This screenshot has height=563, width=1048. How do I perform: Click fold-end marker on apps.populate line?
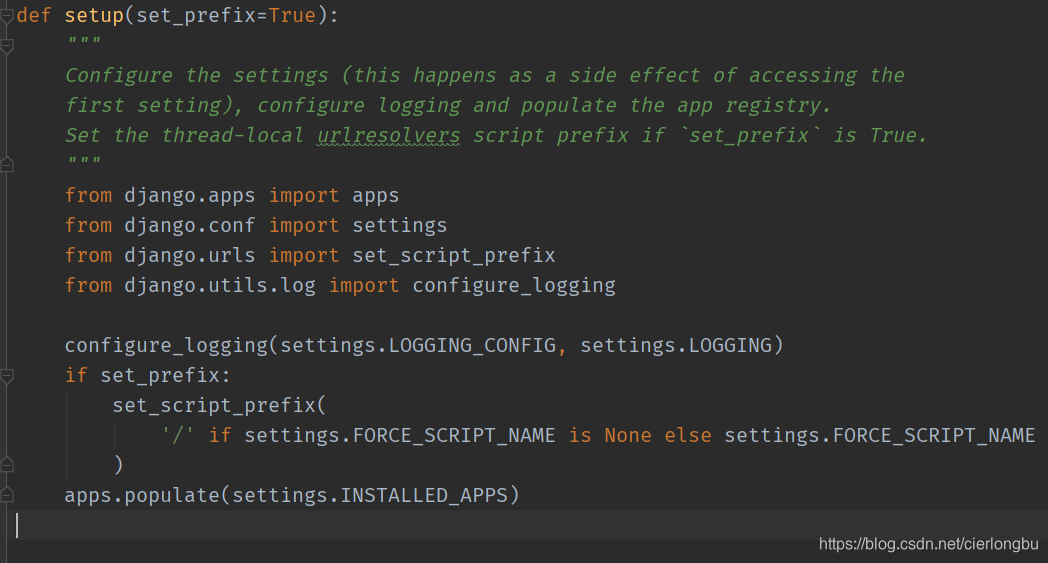(7, 495)
